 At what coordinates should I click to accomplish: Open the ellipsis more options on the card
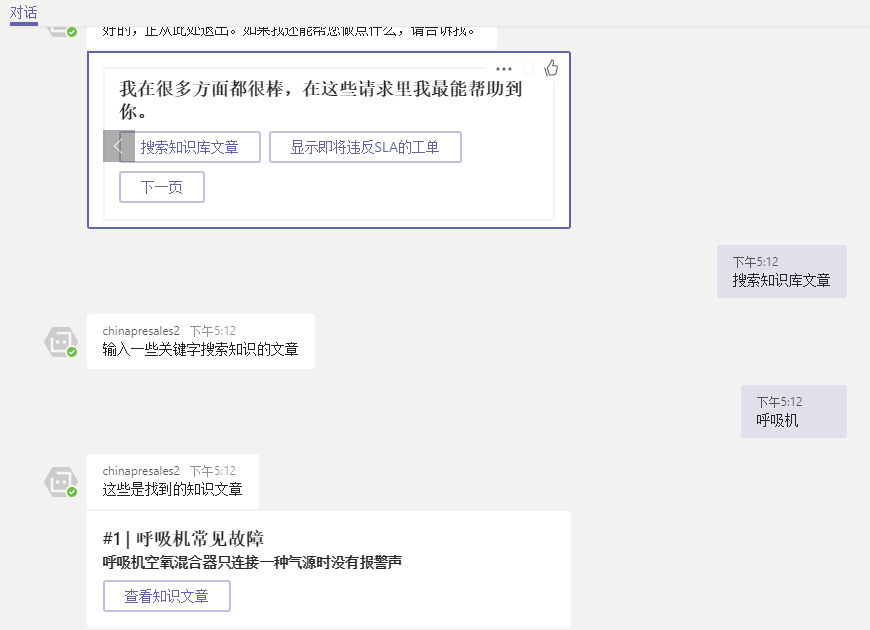click(503, 68)
